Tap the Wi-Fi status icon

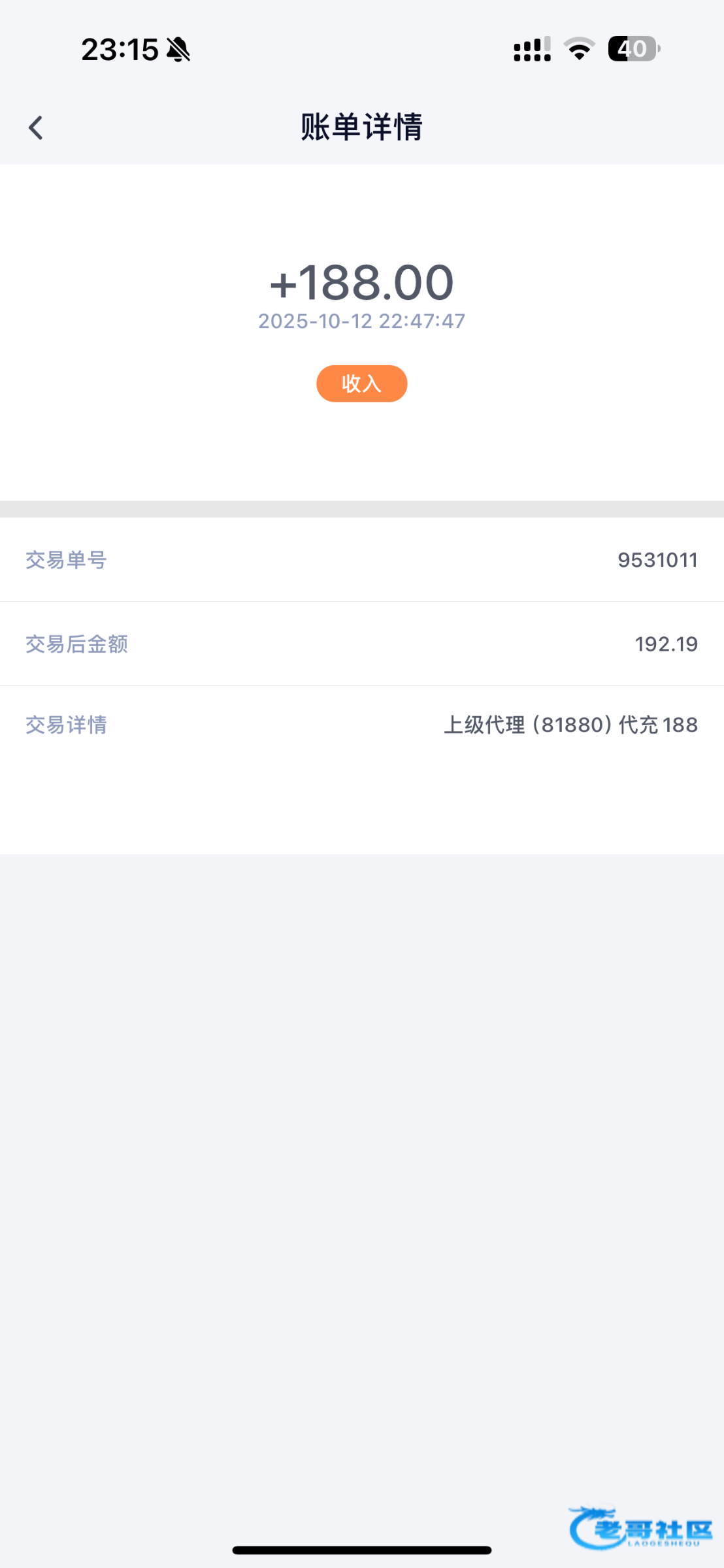(x=579, y=50)
